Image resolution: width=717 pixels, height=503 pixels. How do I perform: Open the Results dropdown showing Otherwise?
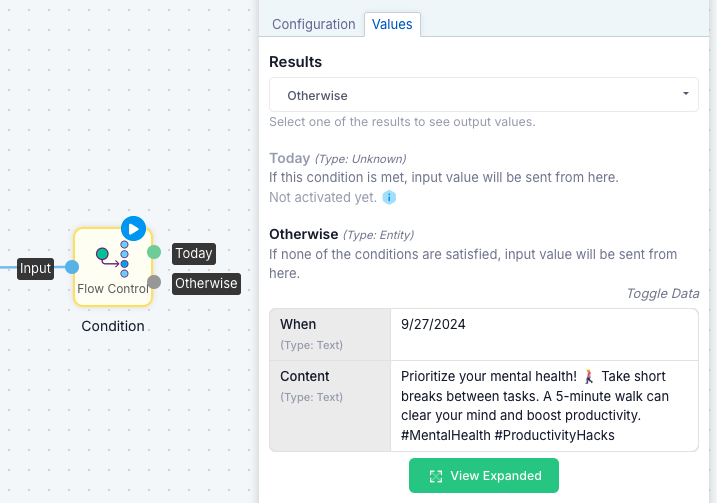point(484,95)
